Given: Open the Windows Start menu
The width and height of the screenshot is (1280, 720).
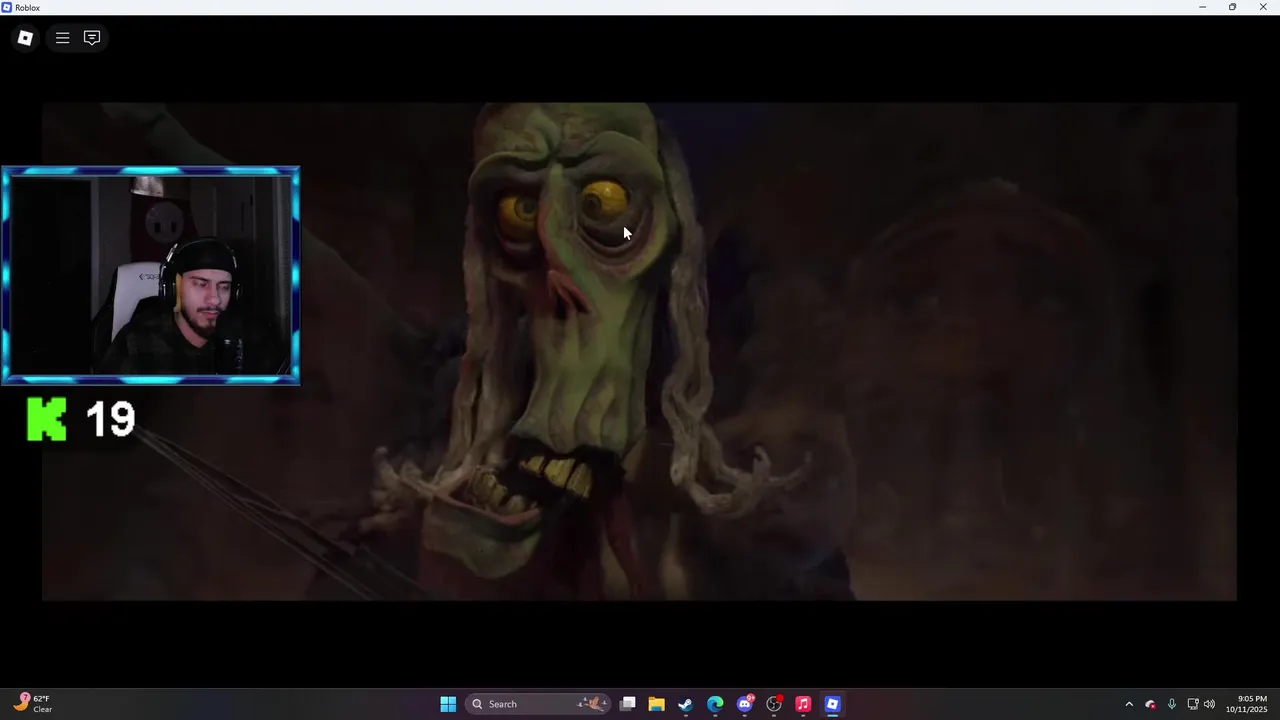Looking at the screenshot, I should pos(448,704).
